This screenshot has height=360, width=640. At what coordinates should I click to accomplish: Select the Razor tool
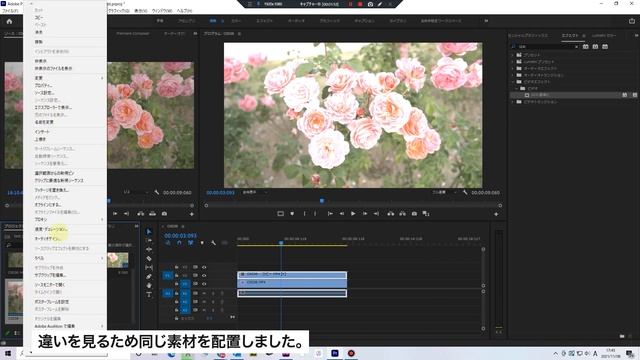tap(149, 258)
